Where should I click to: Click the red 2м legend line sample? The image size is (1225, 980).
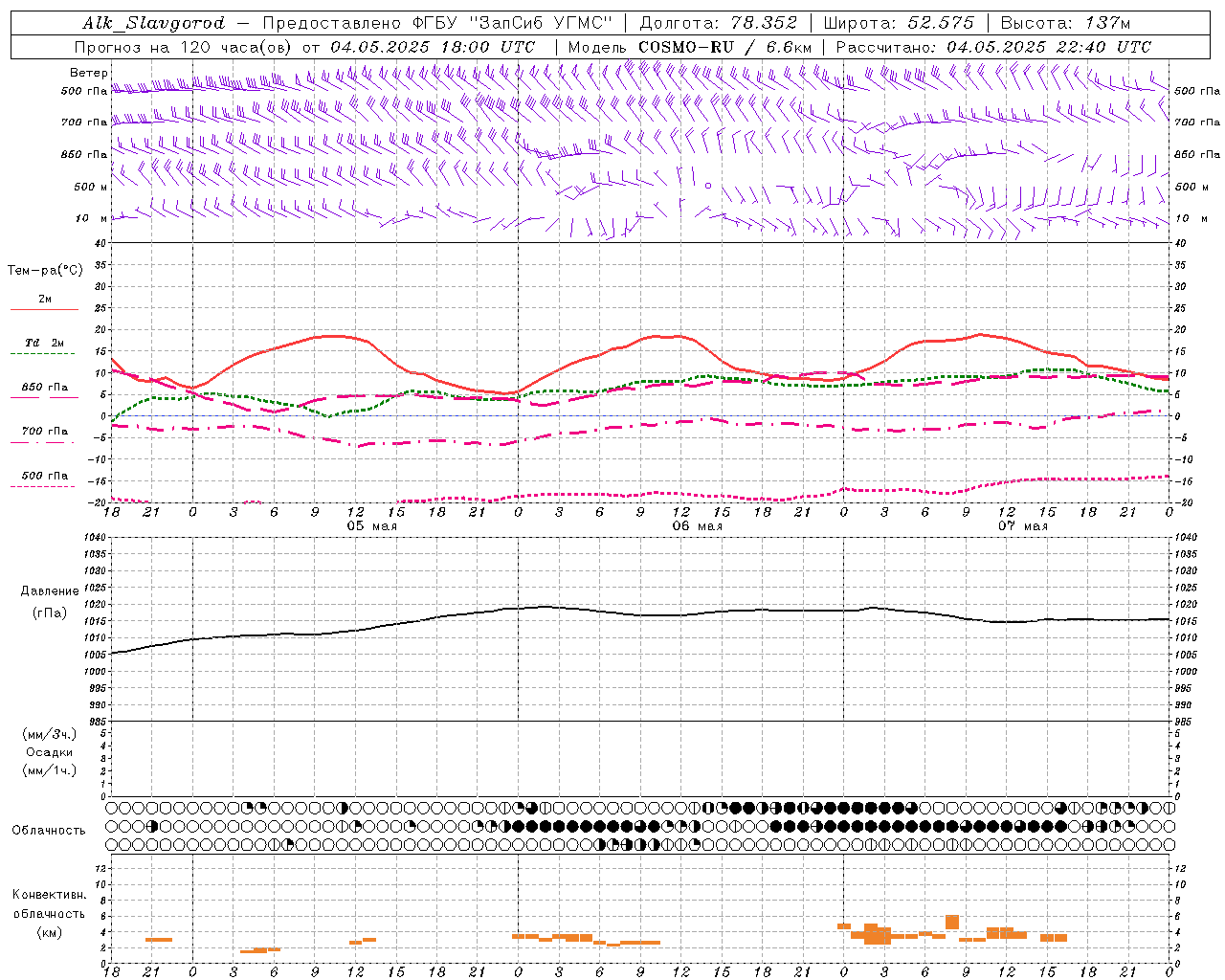click(44, 309)
